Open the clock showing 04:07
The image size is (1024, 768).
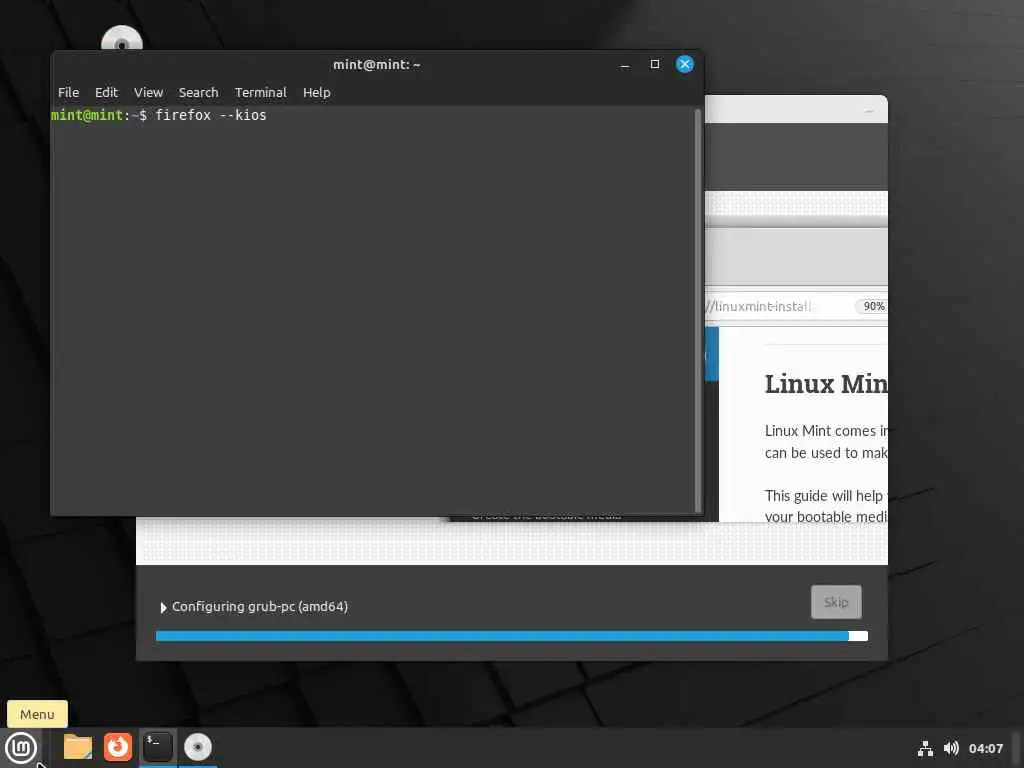(x=985, y=748)
